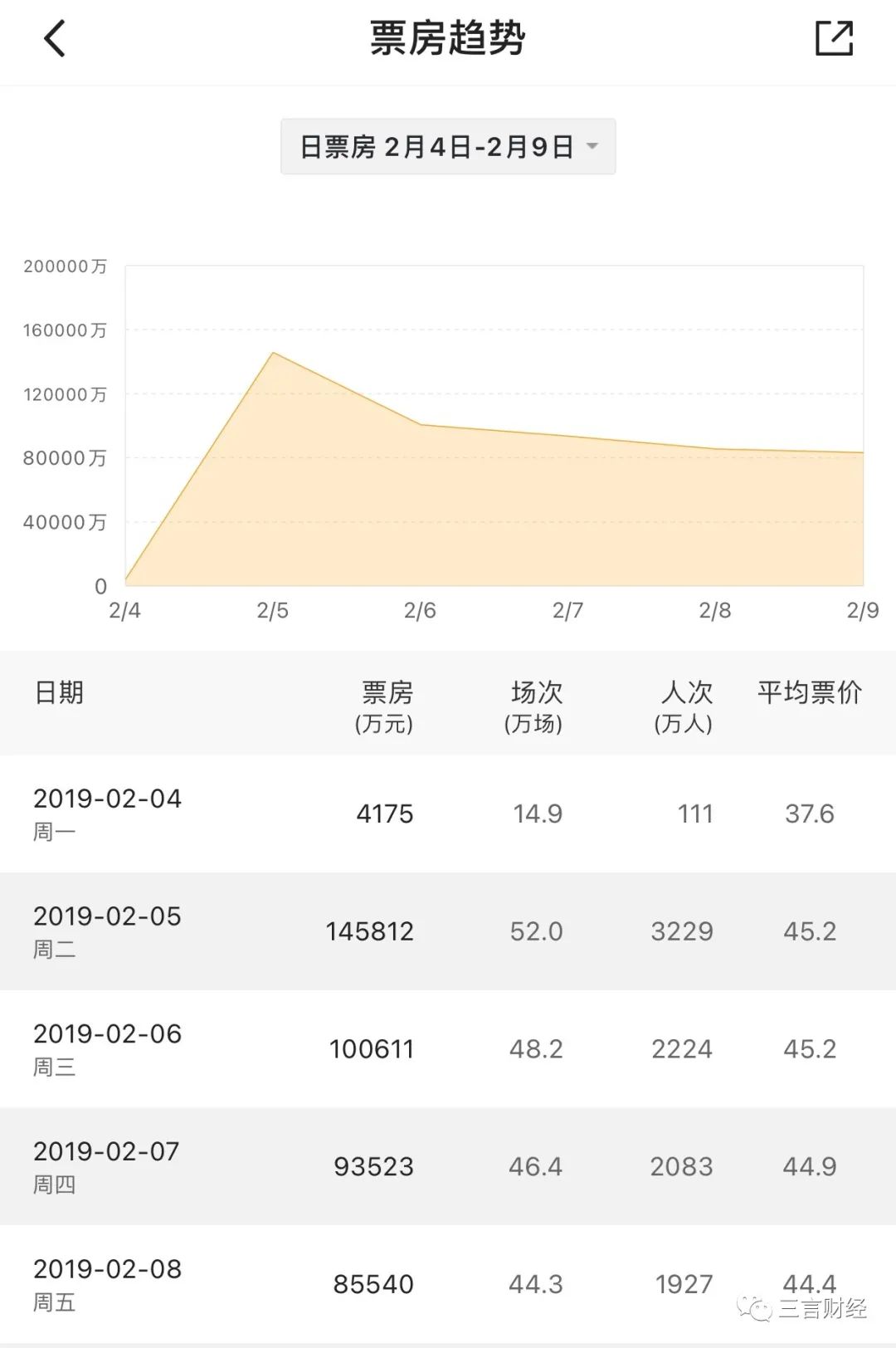Click the 人次(万人) column header
Screen dimensions: 896x1348
(x=684, y=706)
